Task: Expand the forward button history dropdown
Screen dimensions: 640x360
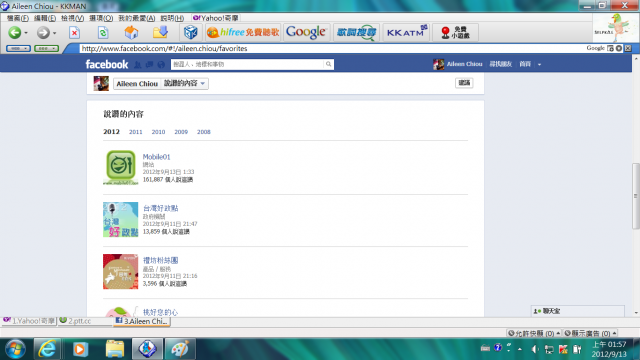Action: click(x=54, y=33)
